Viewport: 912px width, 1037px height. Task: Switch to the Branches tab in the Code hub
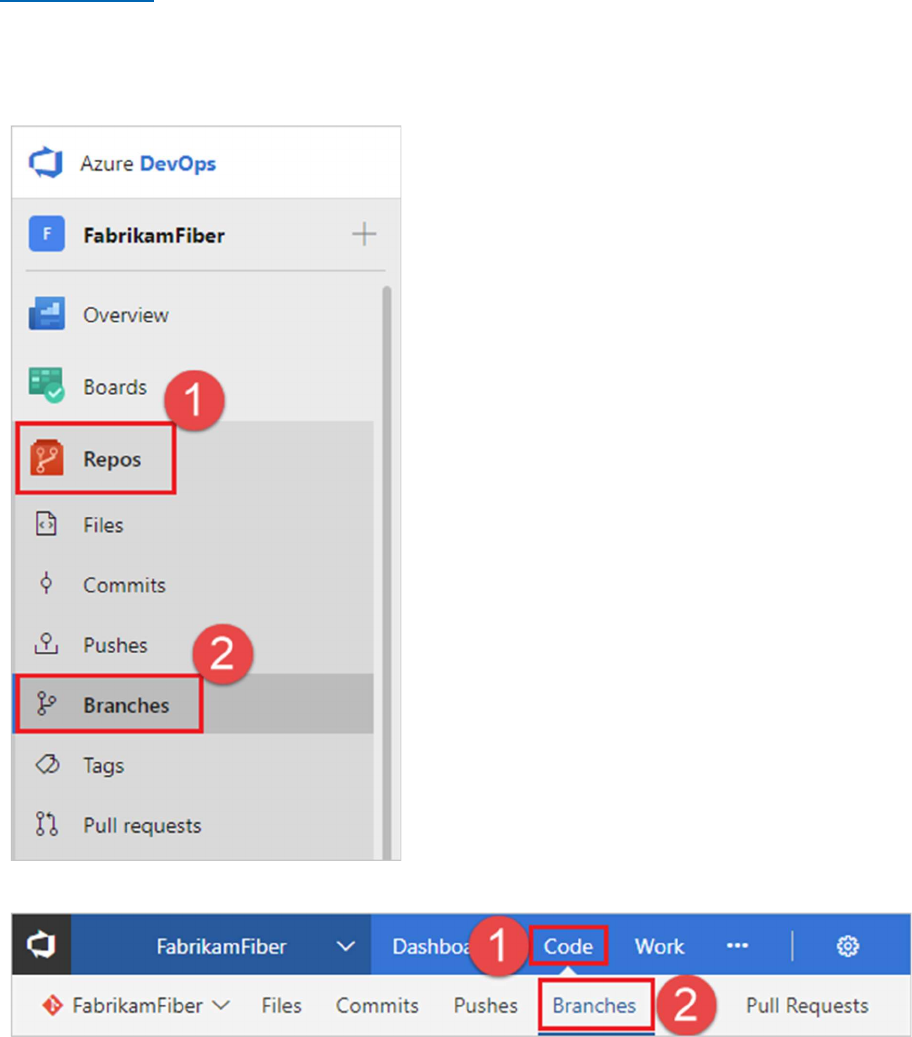coord(594,1006)
